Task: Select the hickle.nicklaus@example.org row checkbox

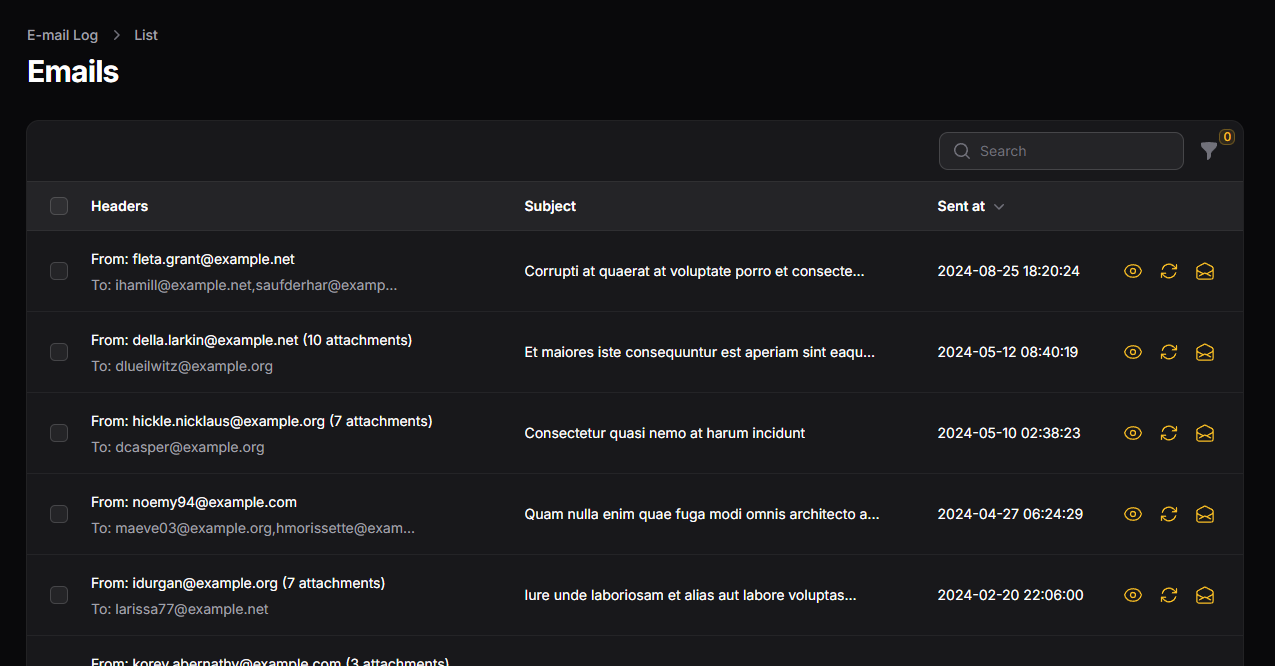Action: coord(59,433)
